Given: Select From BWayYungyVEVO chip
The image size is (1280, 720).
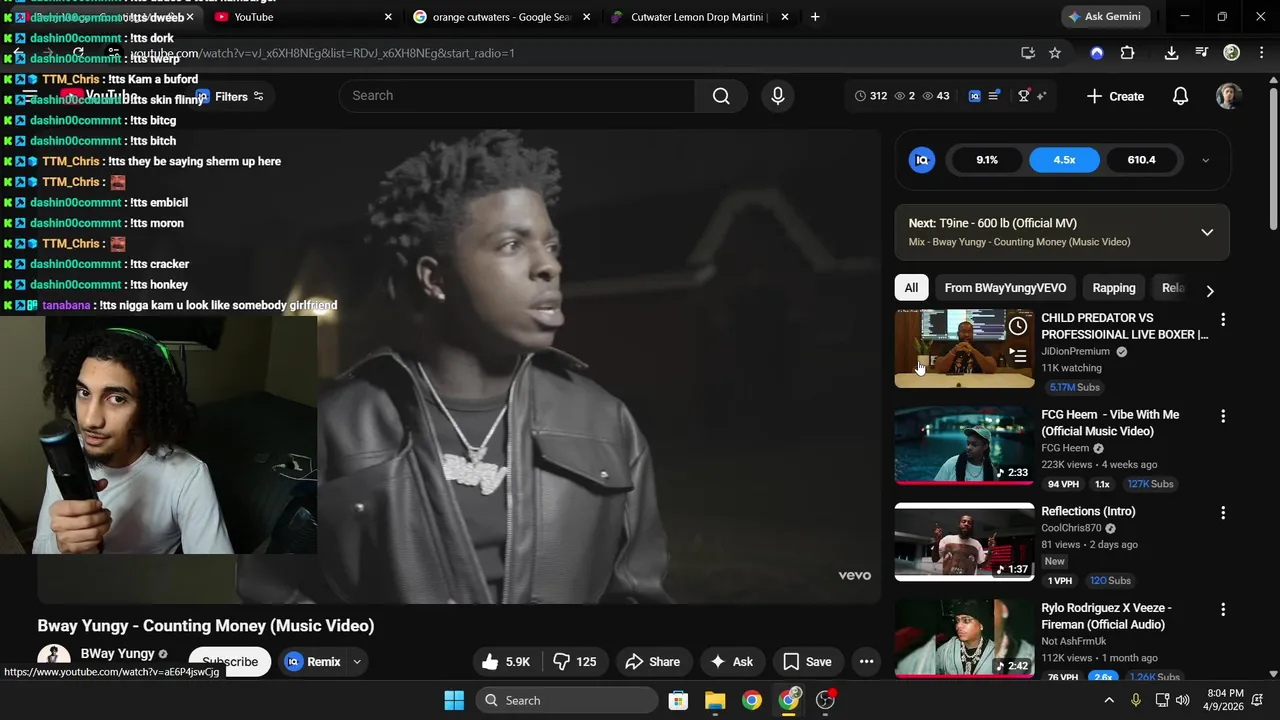Looking at the screenshot, I should 1005,288.
